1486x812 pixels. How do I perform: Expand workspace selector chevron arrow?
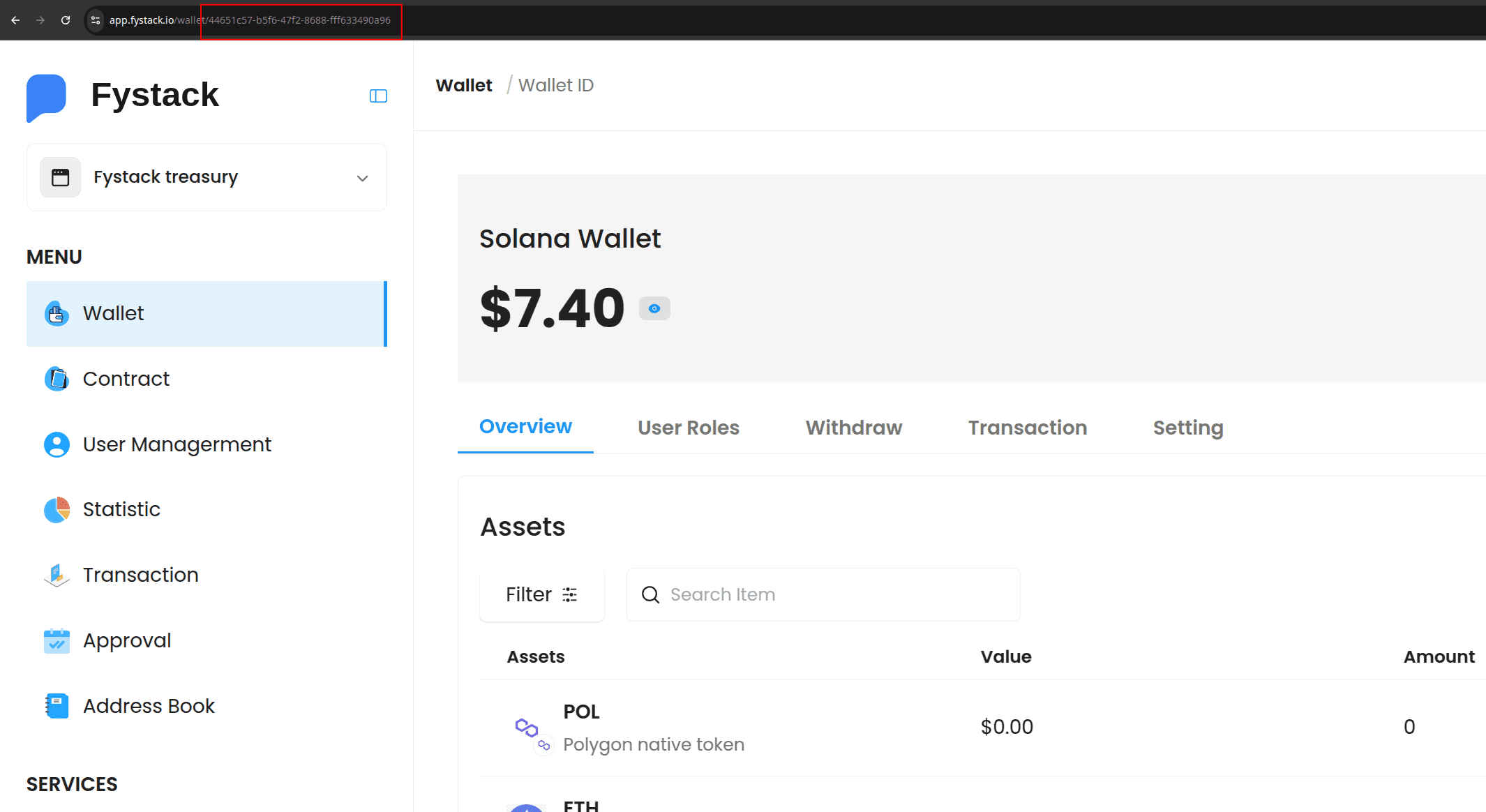tap(362, 179)
